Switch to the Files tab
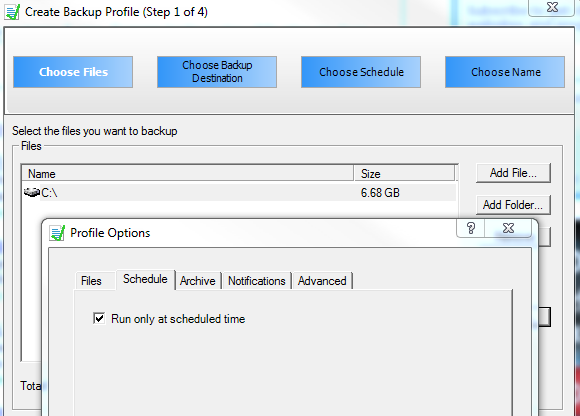580x416 pixels. [91, 281]
